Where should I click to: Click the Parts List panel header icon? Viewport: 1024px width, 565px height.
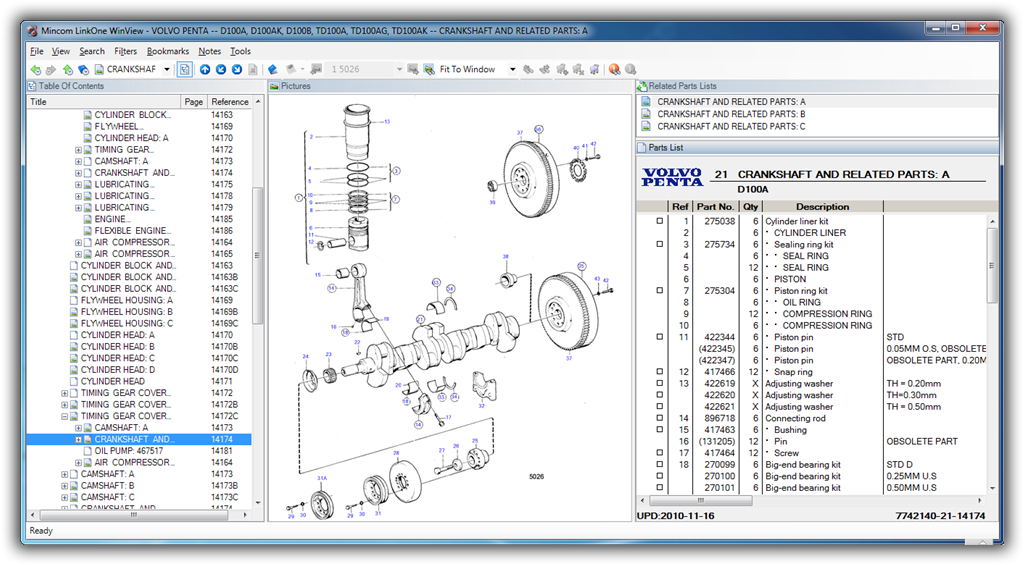tap(641, 148)
